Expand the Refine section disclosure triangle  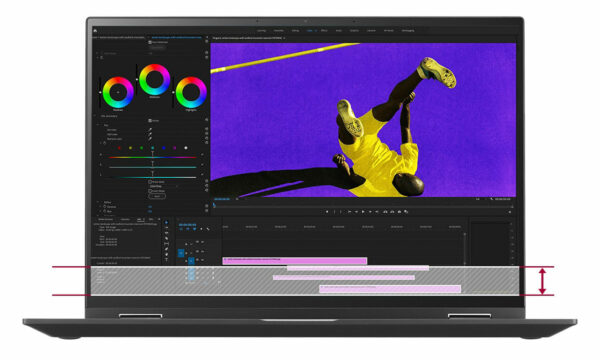[98, 202]
